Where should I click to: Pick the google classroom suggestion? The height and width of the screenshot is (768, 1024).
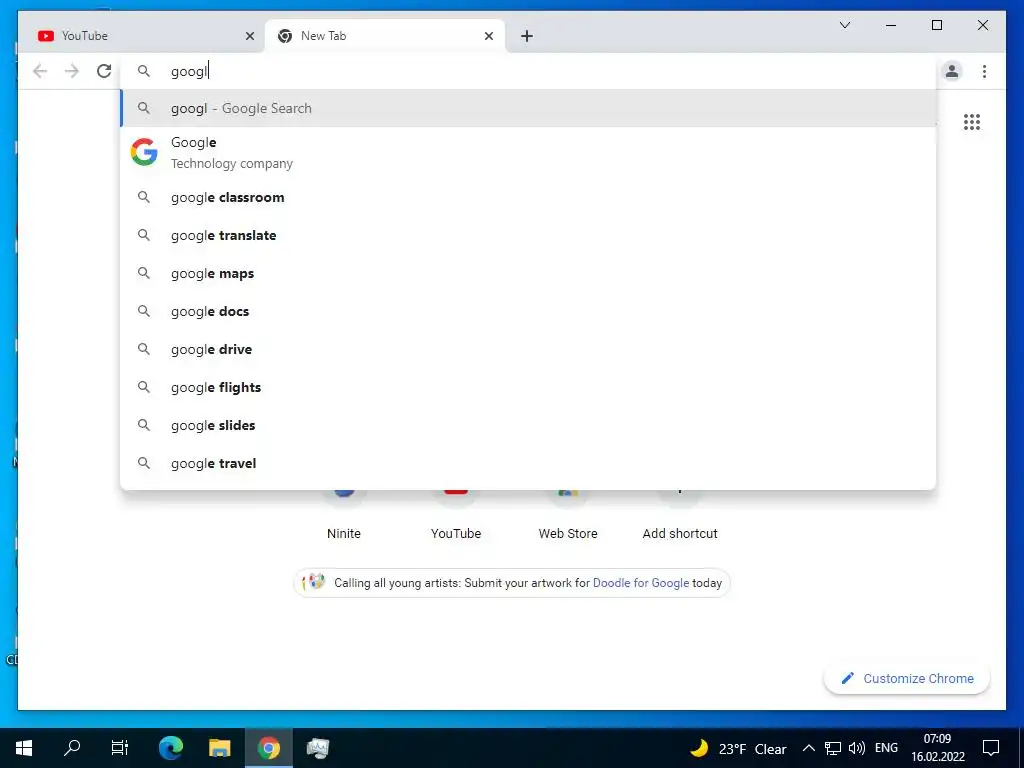528,197
